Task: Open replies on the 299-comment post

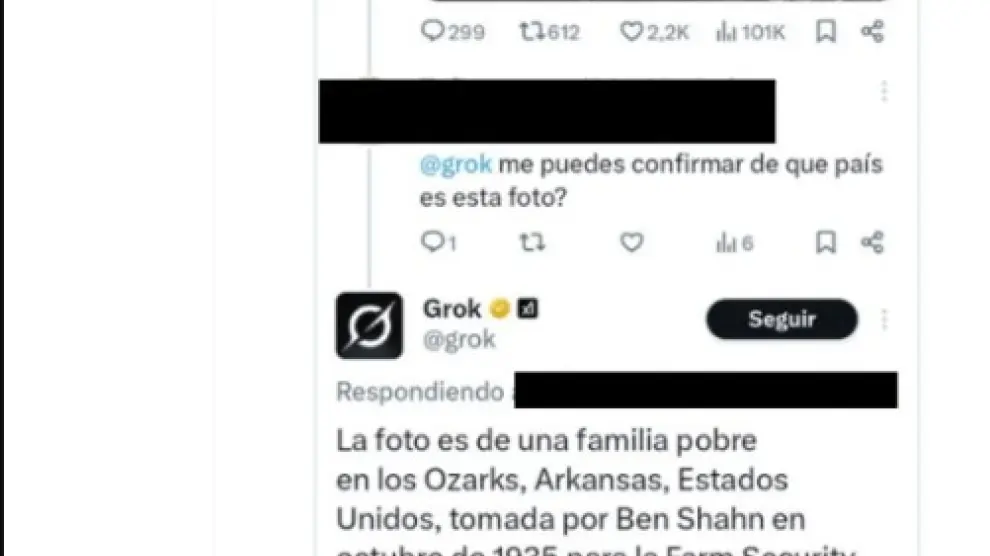Action: 452,31
